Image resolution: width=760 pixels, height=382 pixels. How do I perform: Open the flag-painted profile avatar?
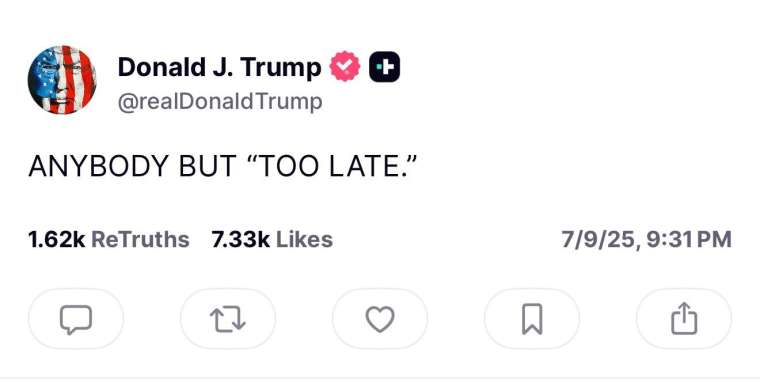62,80
